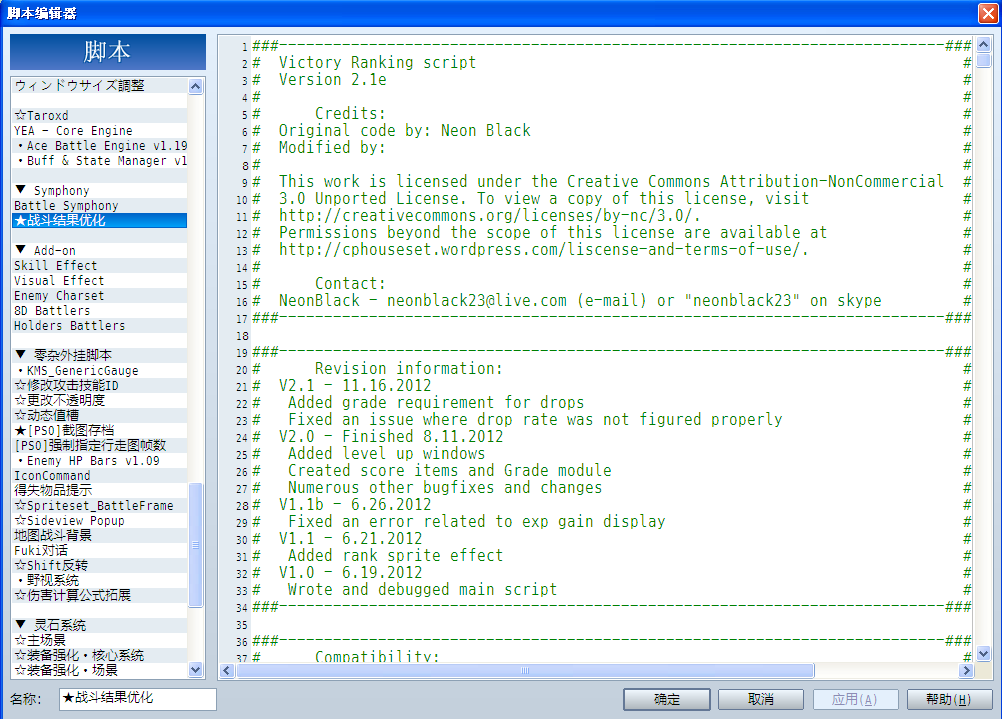The width and height of the screenshot is (1002, 720).
Task: Select the Skill Effect script
Action: coord(100,266)
